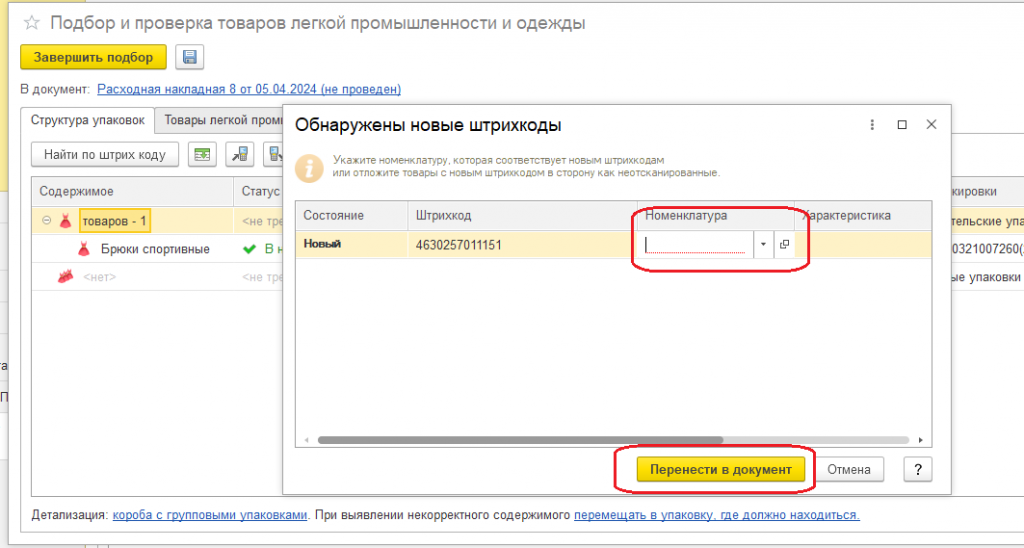Viewport: 1024px width, 548px height.
Task: Switch to Структура упаковок tab
Action: point(88,120)
